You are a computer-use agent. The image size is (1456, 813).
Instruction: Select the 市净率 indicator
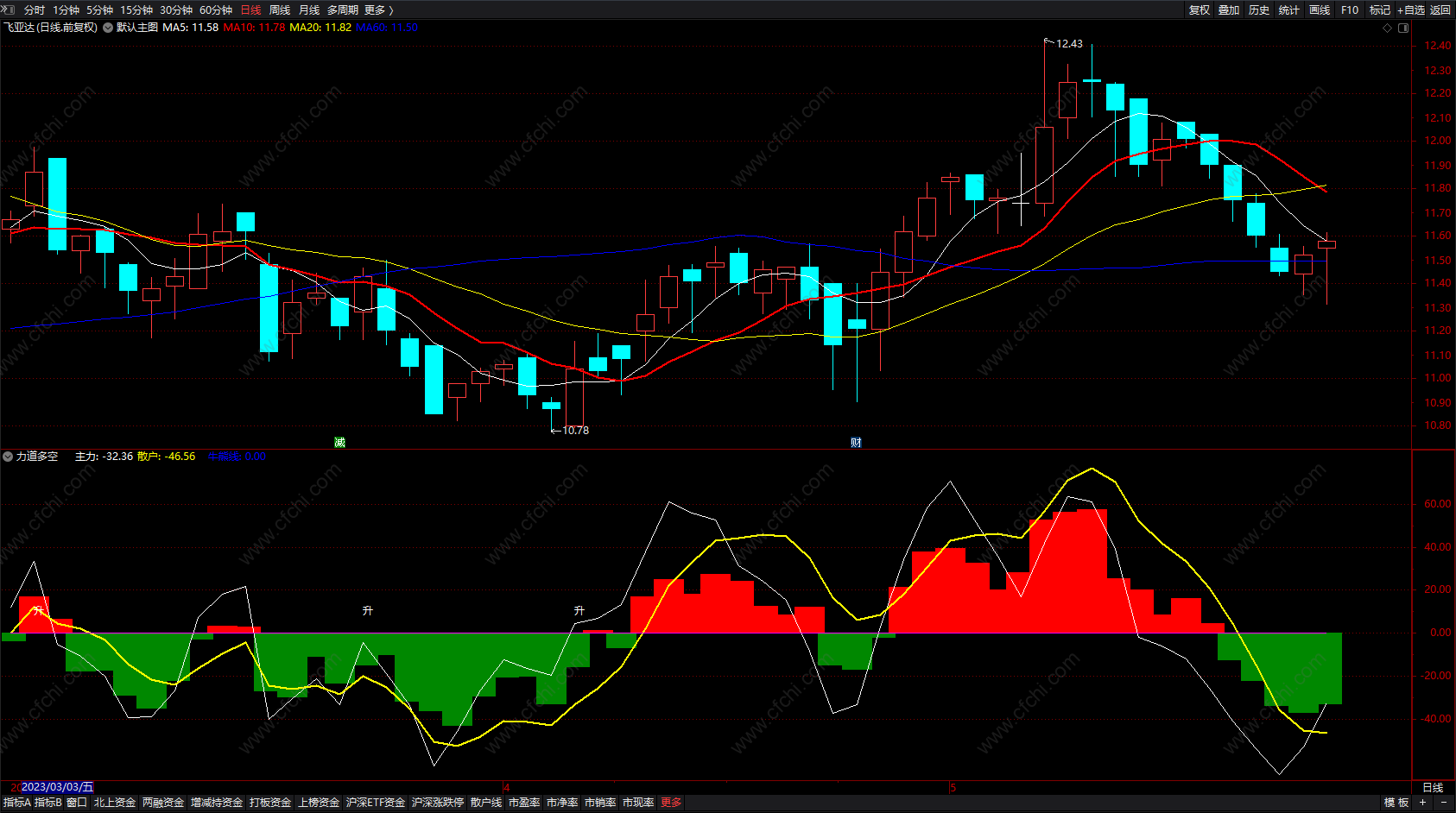[x=562, y=803]
